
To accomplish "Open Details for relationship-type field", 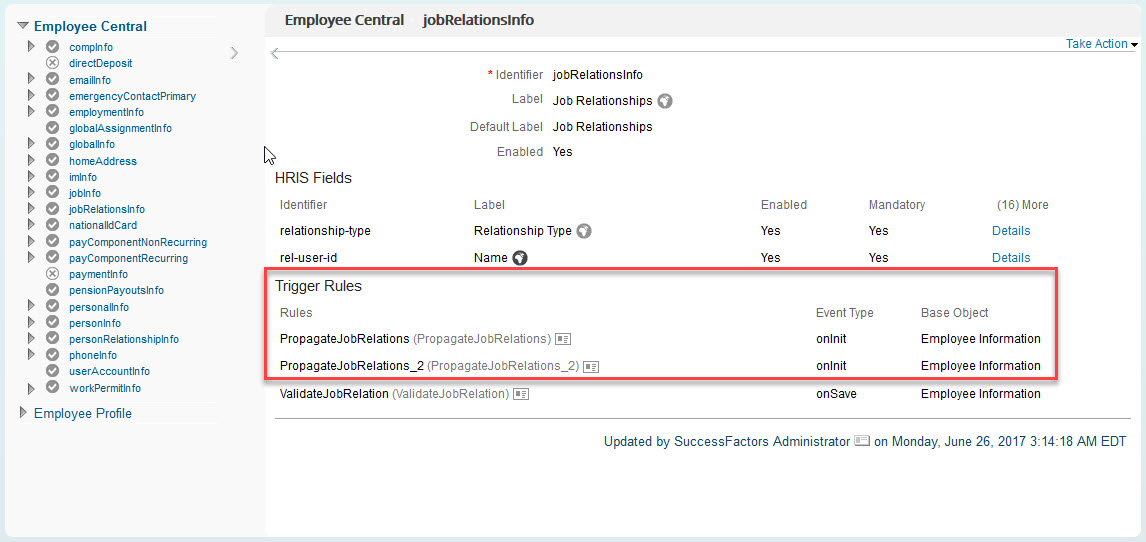I will tap(1011, 231).
